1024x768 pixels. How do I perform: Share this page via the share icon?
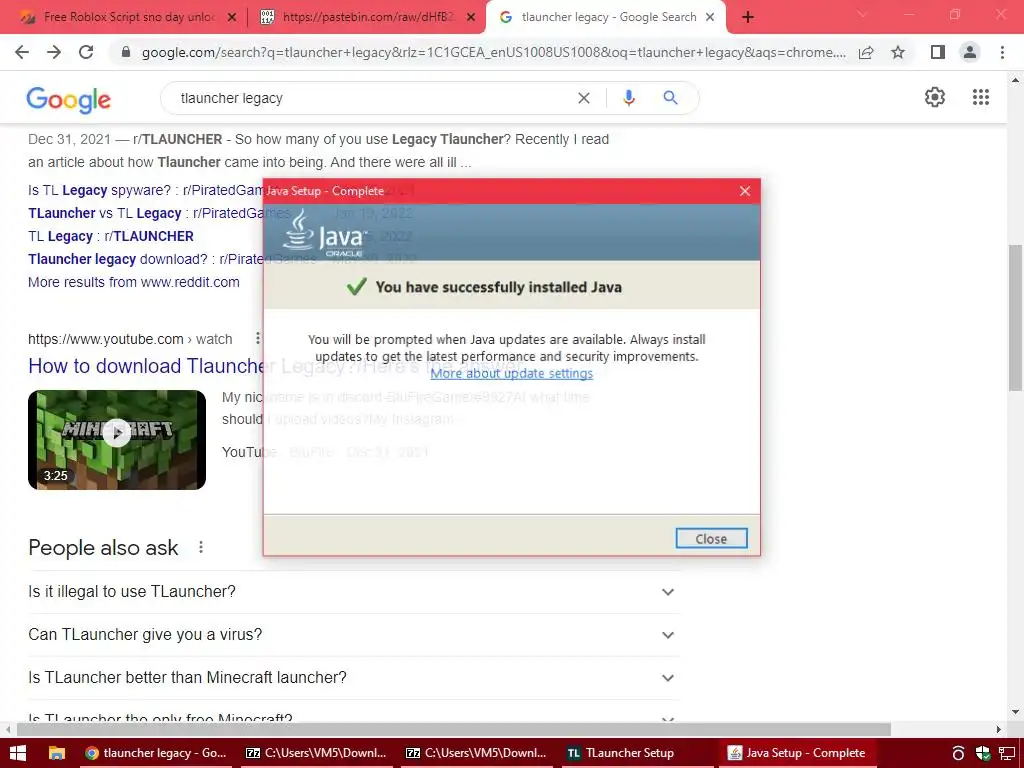coord(866,52)
